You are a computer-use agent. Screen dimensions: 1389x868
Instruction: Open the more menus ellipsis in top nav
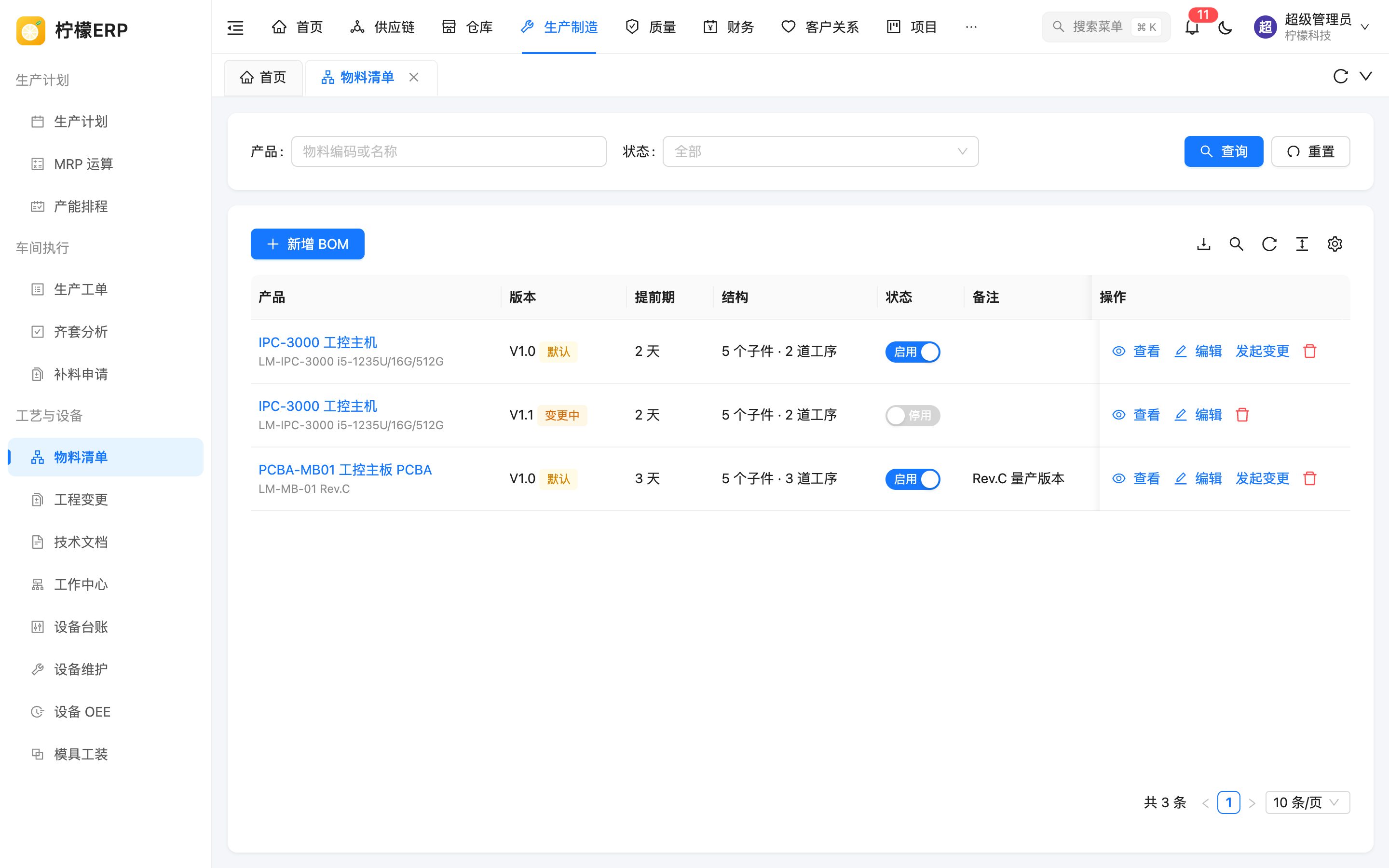(971, 27)
